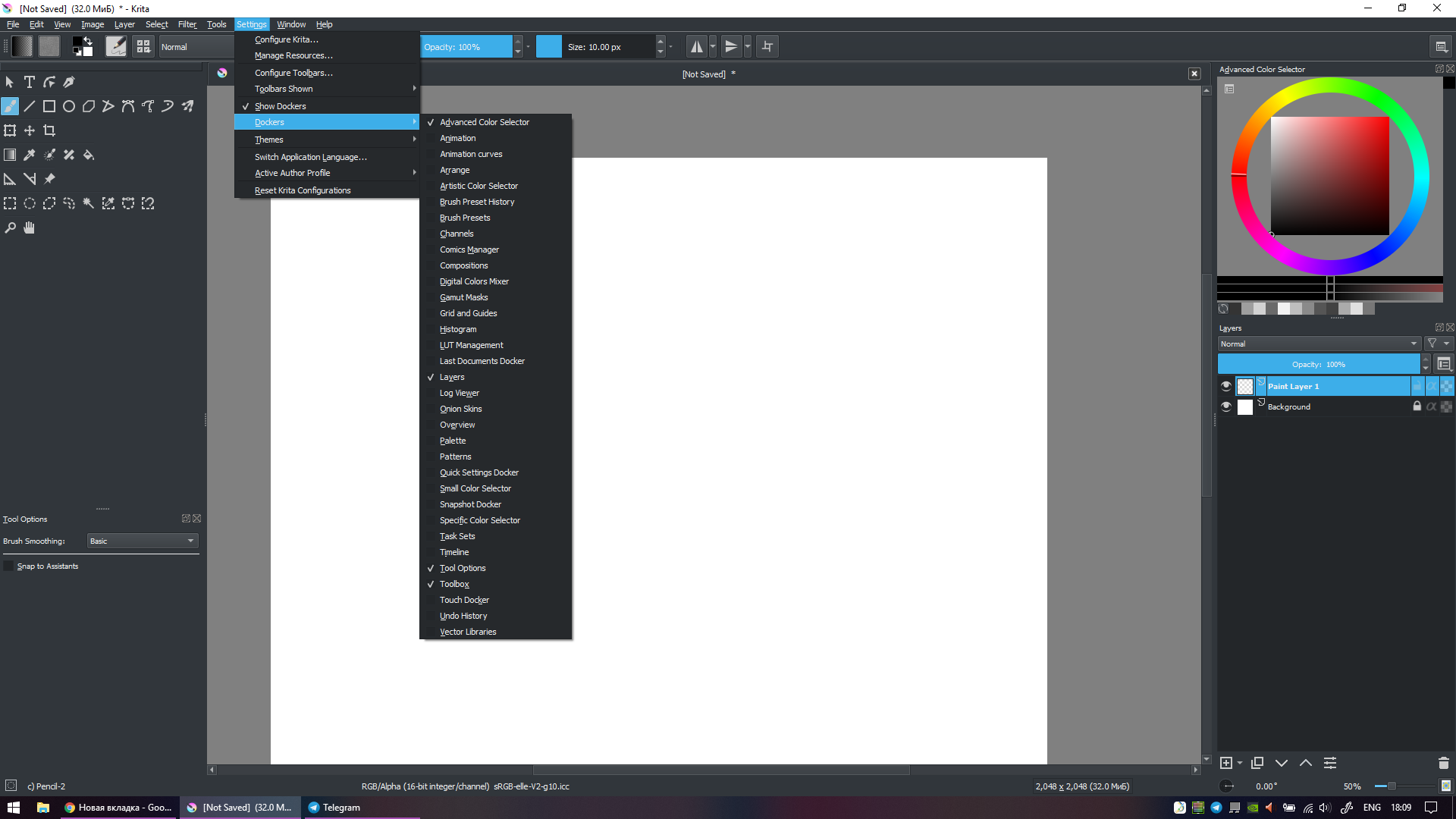Open layer filter dropdown in Layers panel
This screenshot has height=819, width=1456.
point(1438,344)
